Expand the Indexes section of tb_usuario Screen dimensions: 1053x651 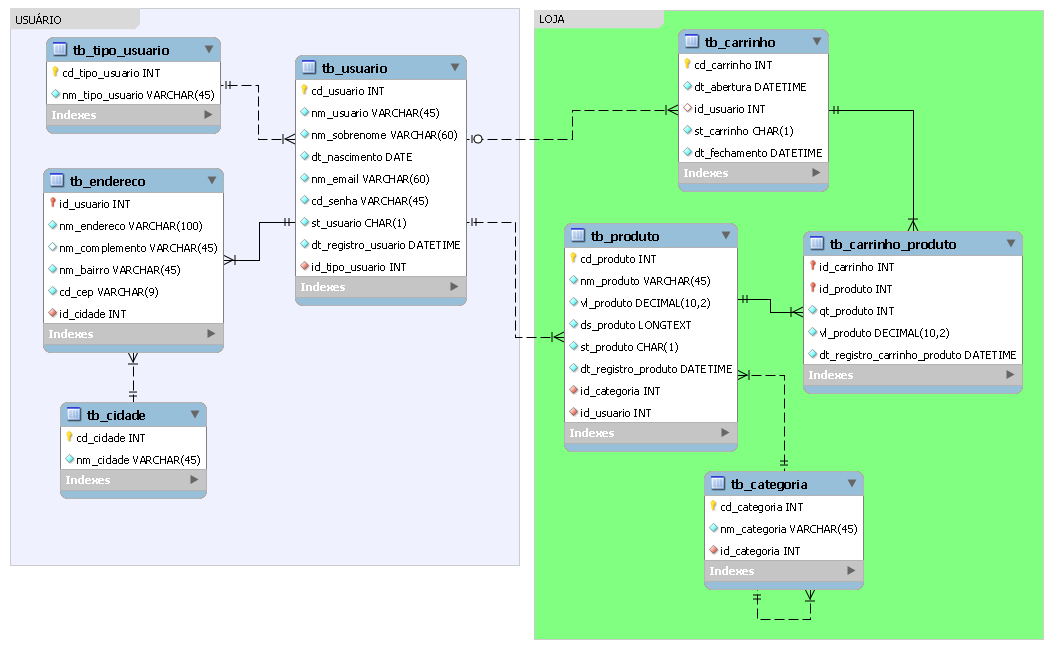[x=454, y=287]
